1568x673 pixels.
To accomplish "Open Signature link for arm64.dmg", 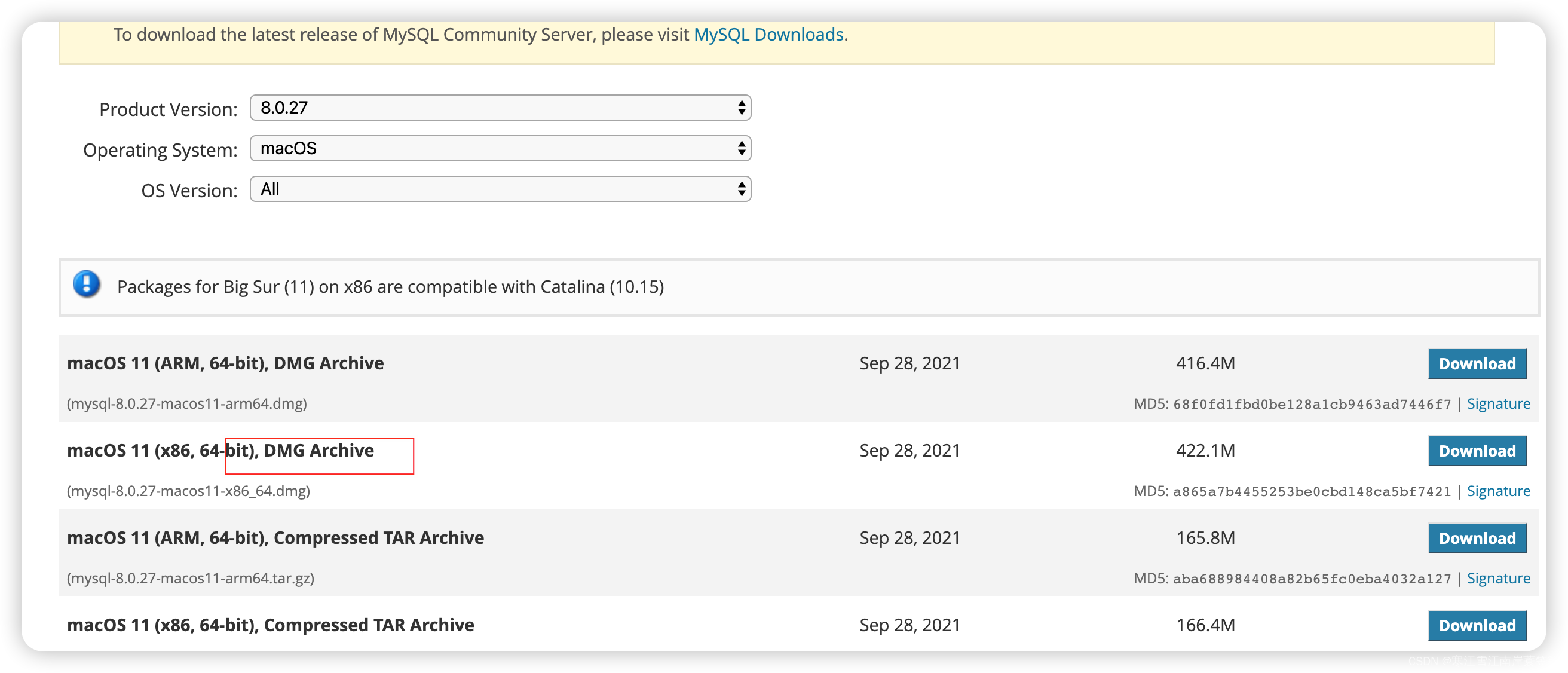I will coord(1498,404).
